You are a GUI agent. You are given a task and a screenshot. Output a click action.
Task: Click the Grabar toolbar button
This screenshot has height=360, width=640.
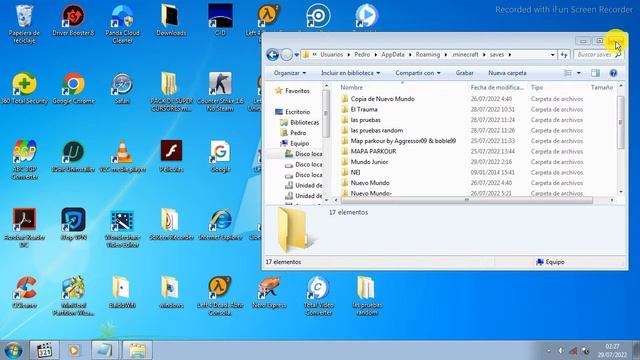pos(464,73)
